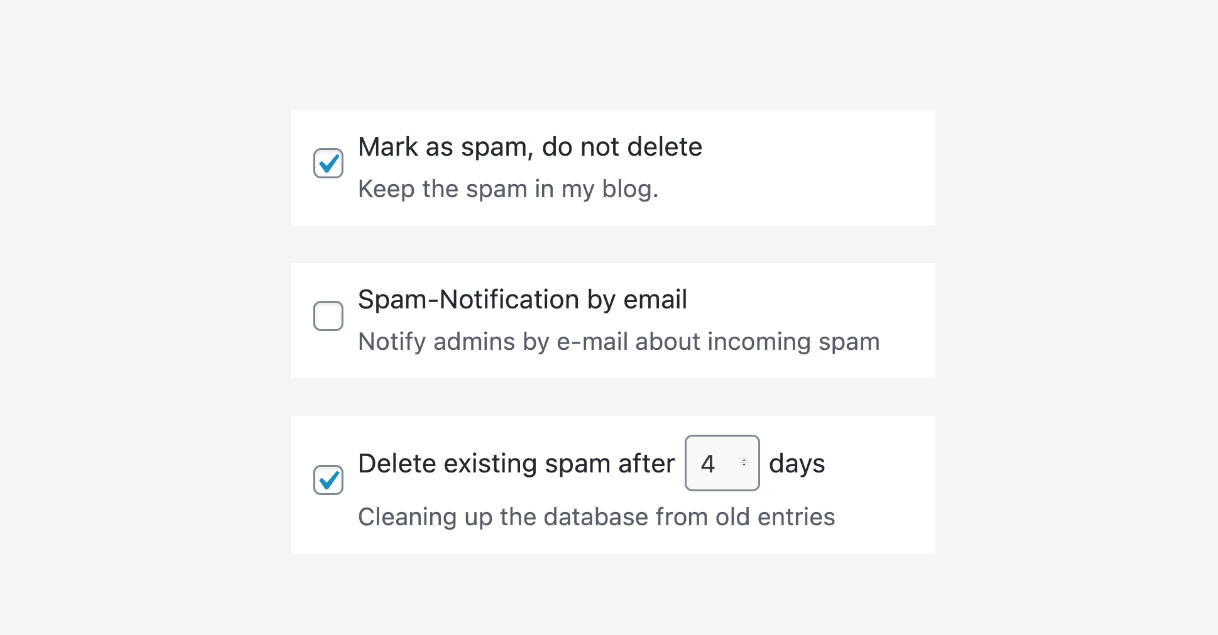Screen dimensions: 1218x635
Task: Click the number 4 in the days box
Action: 708,464
